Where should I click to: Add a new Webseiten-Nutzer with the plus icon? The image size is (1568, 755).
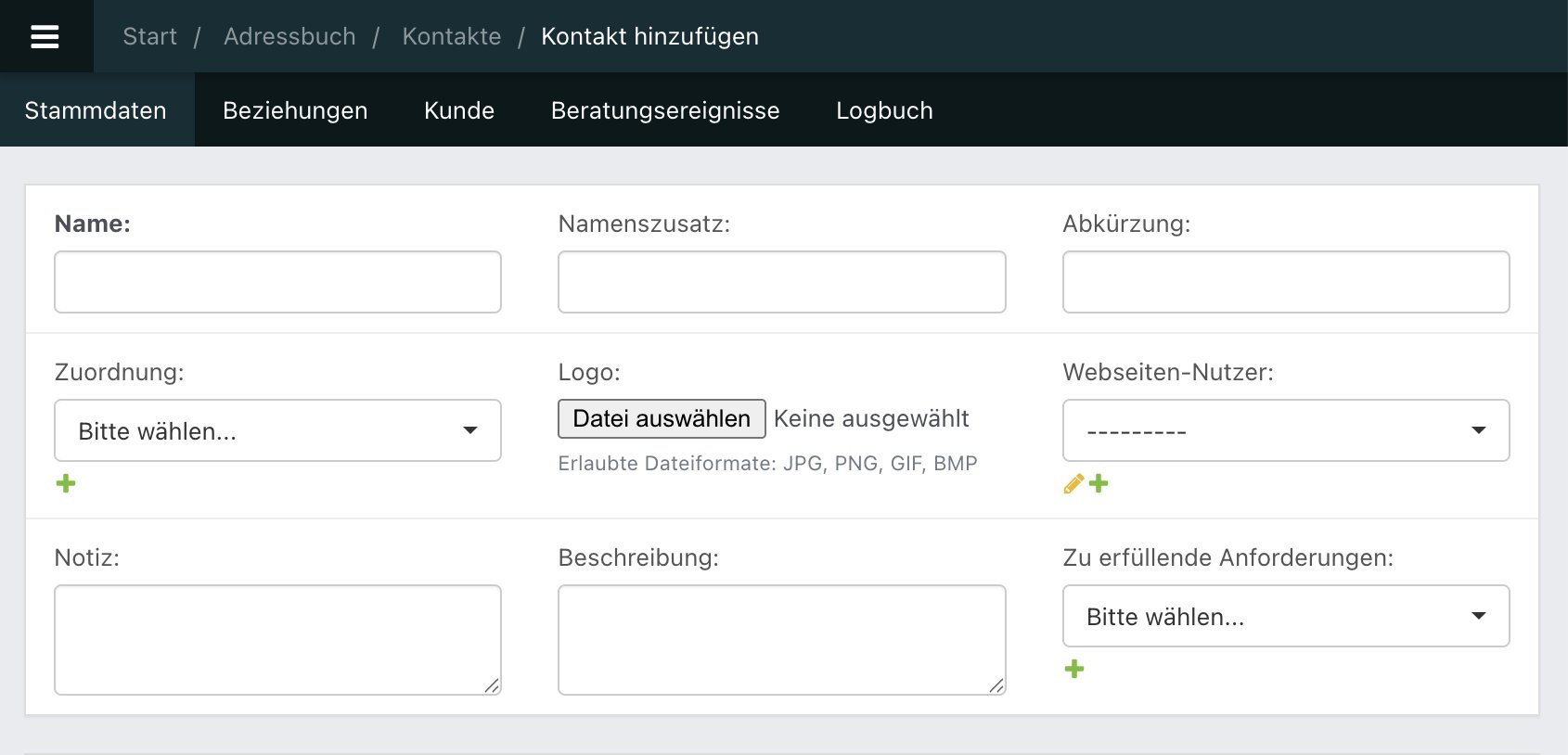(1099, 483)
